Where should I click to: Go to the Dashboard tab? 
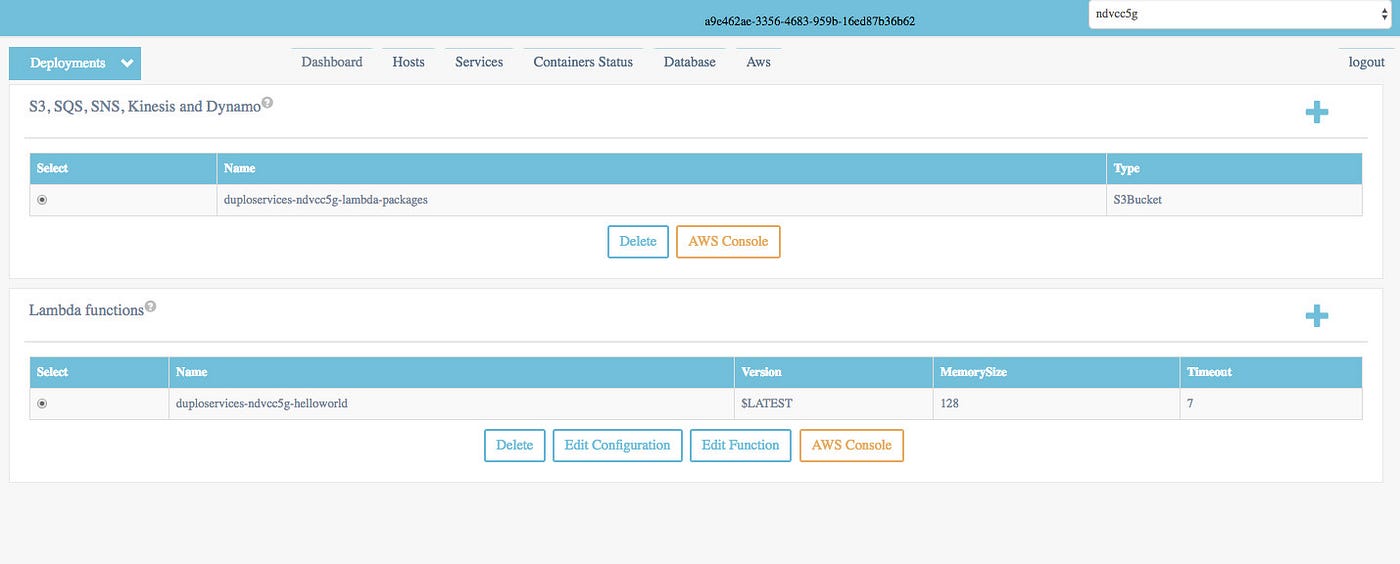coord(332,62)
